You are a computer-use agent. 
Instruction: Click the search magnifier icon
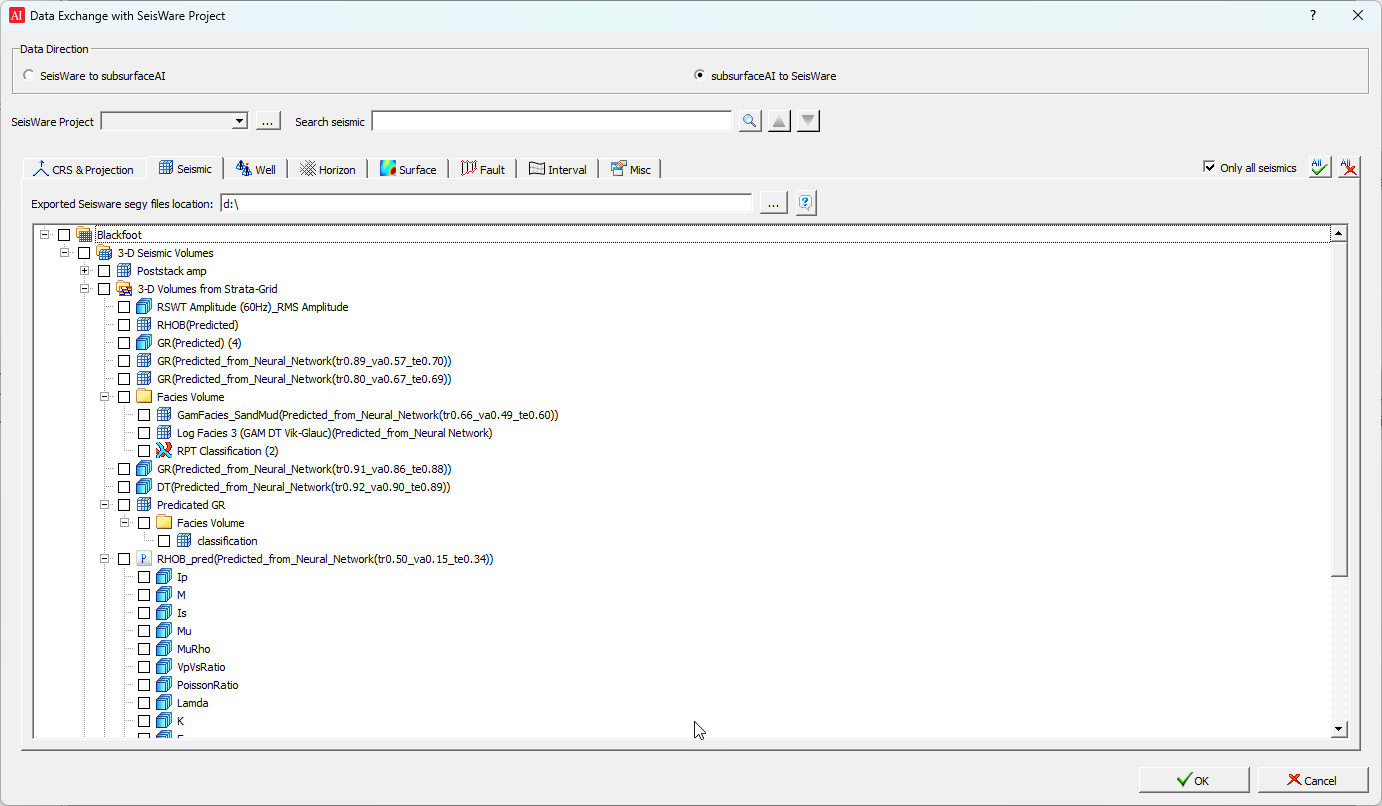[x=749, y=121]
